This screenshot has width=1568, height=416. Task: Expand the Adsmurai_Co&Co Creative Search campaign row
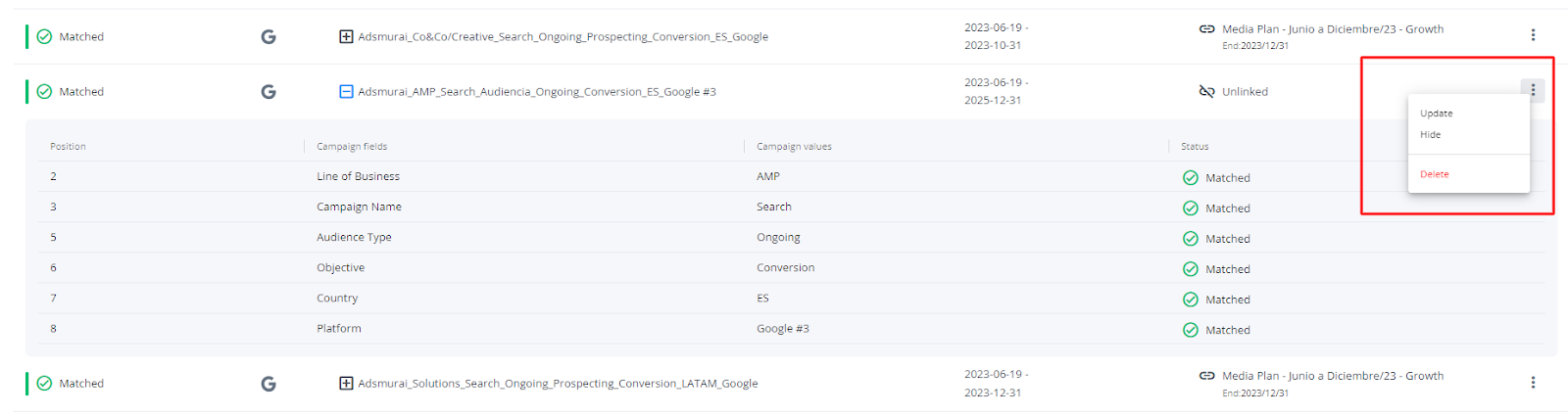pyautogui.click(x=346, y=37)
